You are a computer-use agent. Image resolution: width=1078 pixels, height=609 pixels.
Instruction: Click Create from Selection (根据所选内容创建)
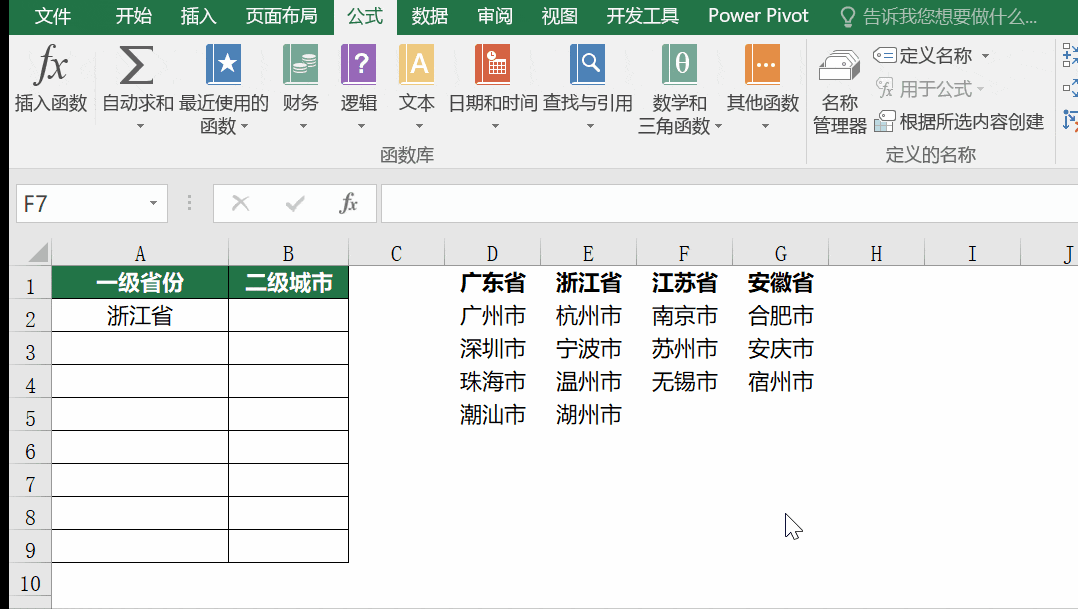959,122
